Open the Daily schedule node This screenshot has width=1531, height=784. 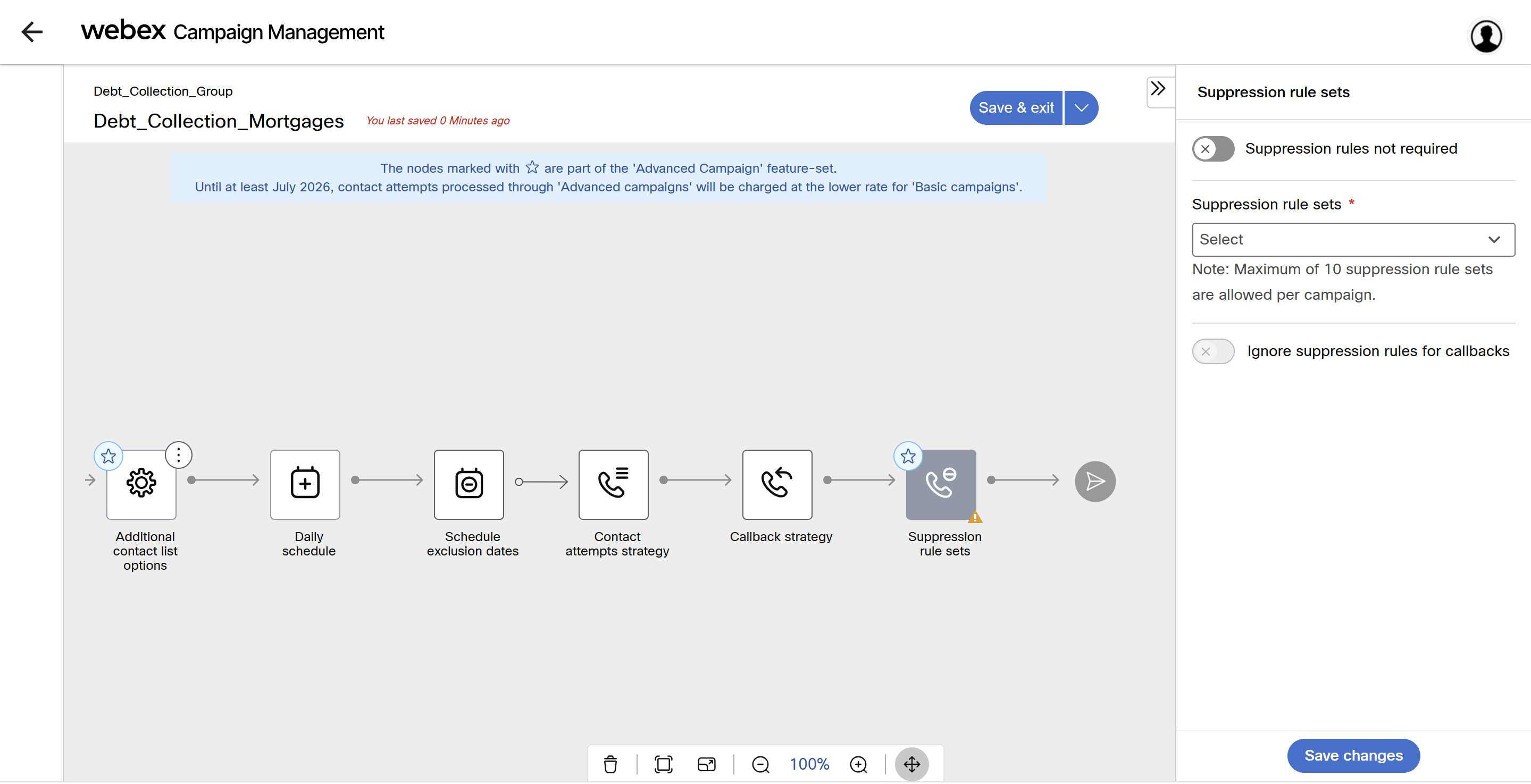(x=305, y=484)
